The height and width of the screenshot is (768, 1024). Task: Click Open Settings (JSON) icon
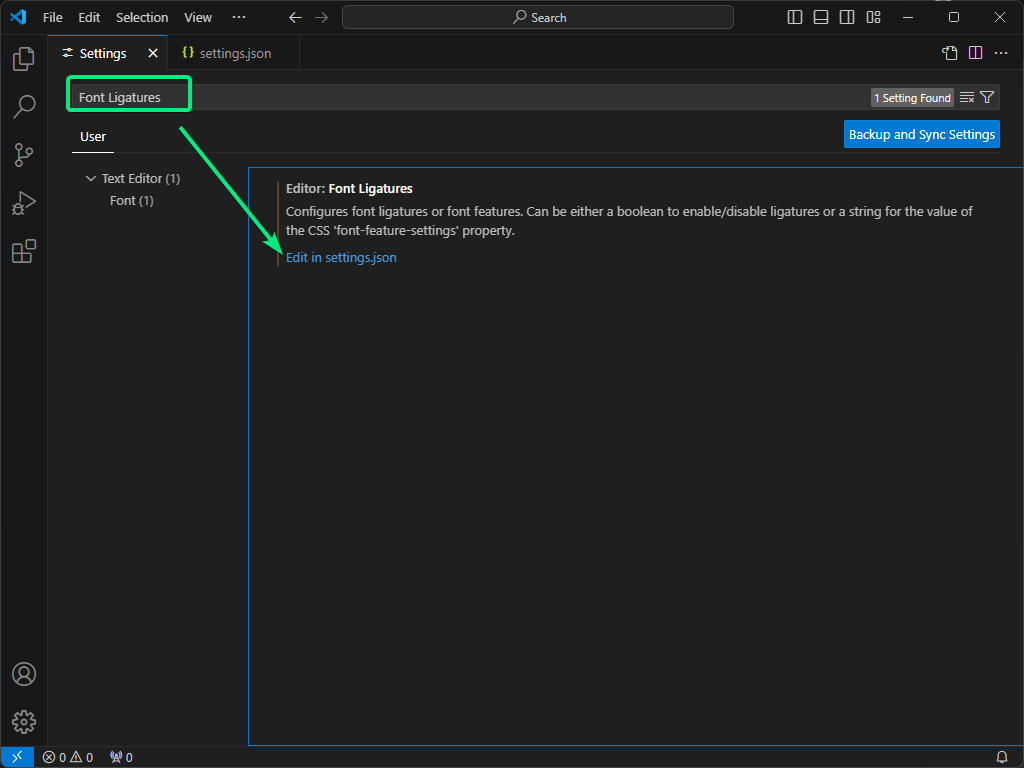pyautogui.click(x=950, y=53)
